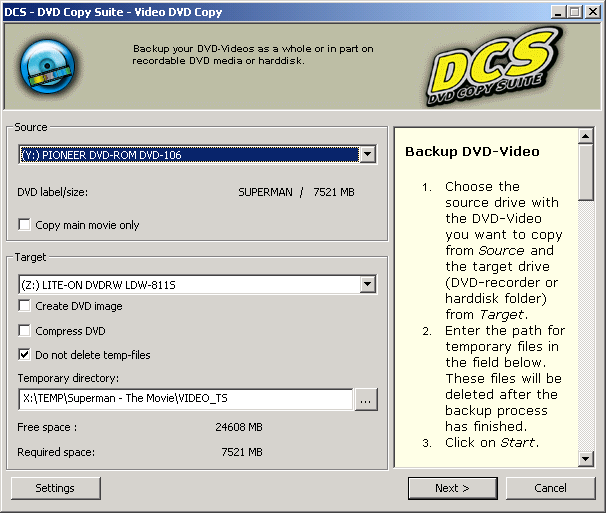
Task: Open the Settings dialog
Action: tap(55, 488)
